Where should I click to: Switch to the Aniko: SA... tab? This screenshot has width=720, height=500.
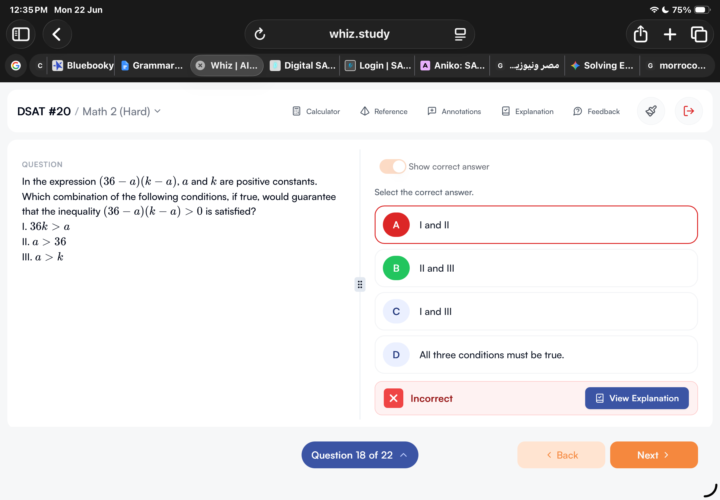453,66
